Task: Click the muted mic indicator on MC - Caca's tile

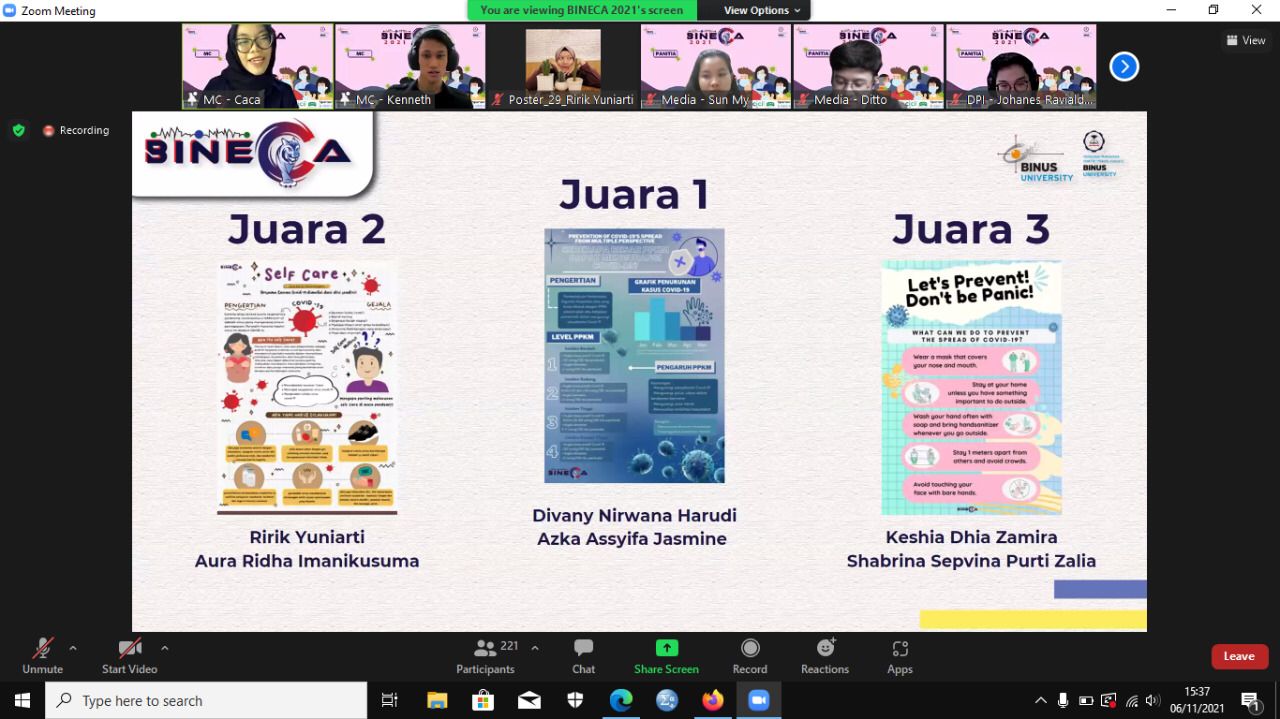Action: click(x=190, y=100)
